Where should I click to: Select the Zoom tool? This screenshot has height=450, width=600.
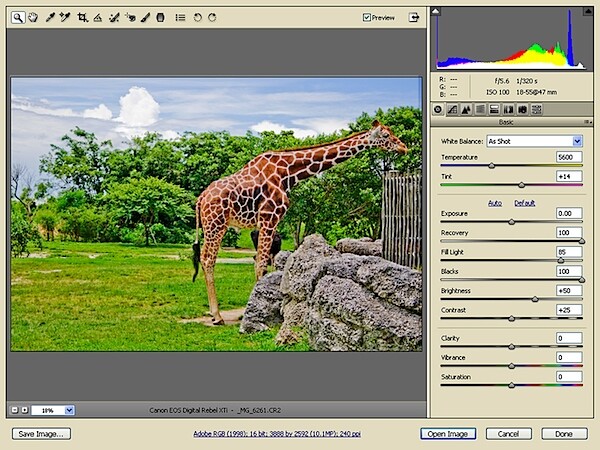tap(18, 17)
